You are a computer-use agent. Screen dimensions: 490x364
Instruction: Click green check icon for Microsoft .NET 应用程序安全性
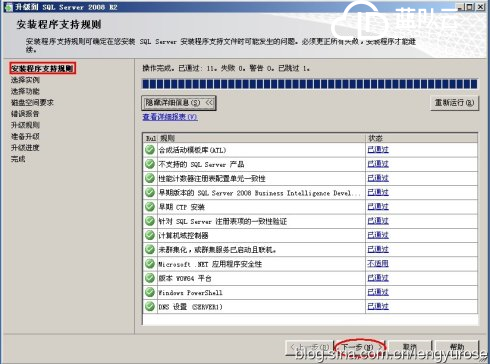point(150,264)
